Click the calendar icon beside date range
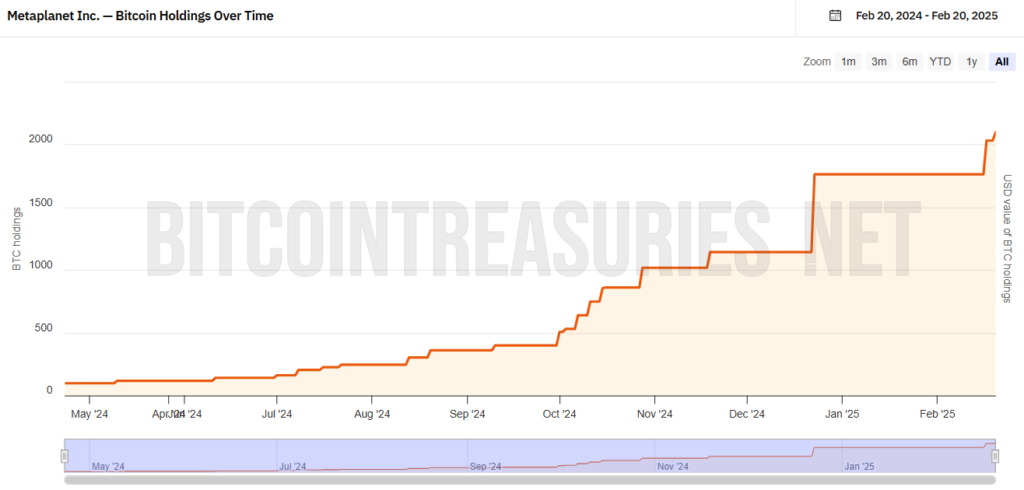Viewport: 1024px width, 490px height. point(835,16)
